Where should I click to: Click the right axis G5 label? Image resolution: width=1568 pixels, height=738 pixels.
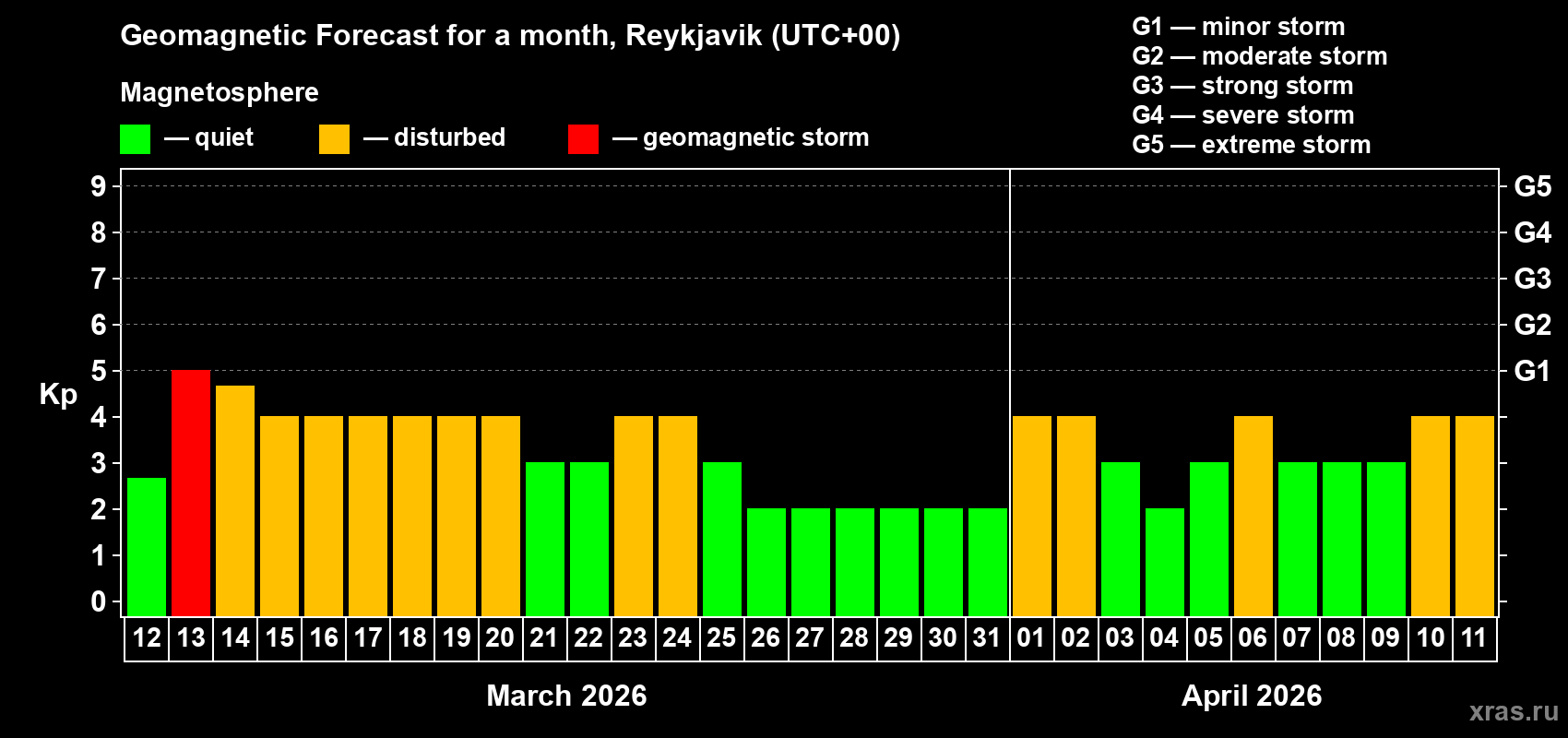(x=1533, y=186)
